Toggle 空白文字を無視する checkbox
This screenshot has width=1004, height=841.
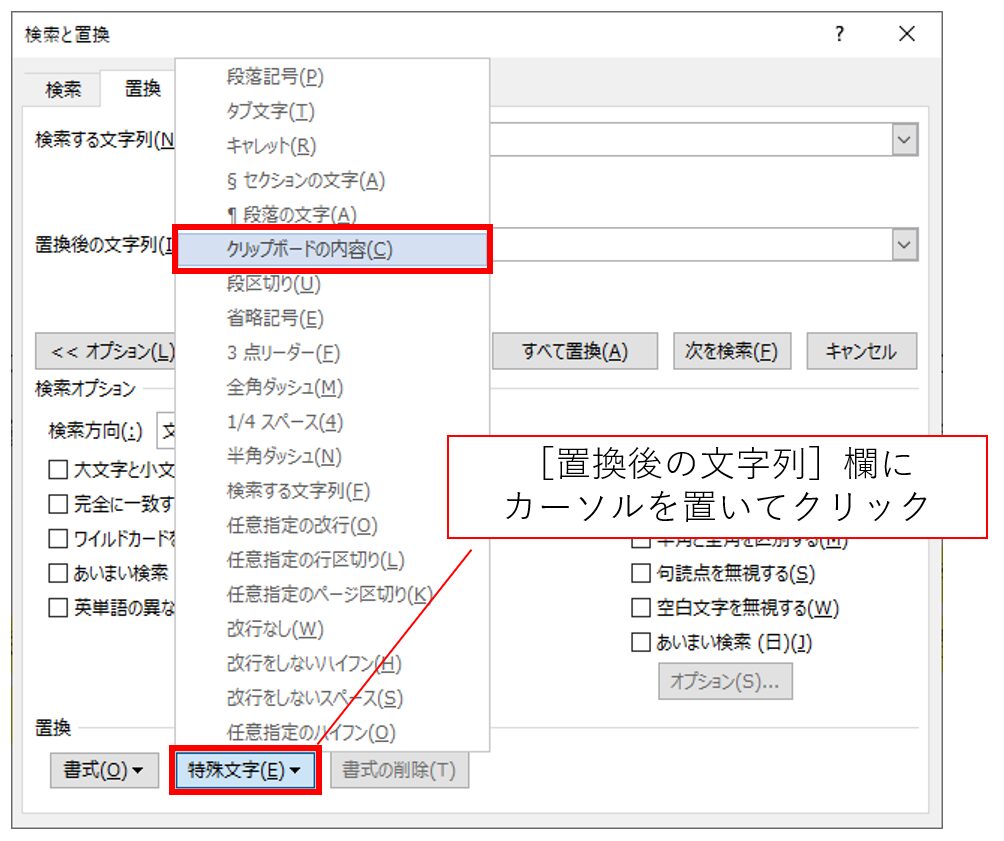pos(640,608)
